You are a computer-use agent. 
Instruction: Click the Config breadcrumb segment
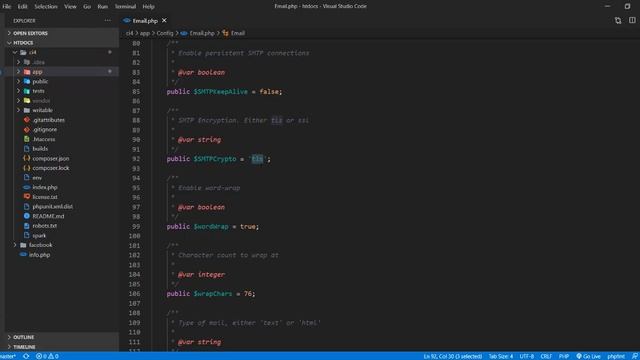point(165,33)
